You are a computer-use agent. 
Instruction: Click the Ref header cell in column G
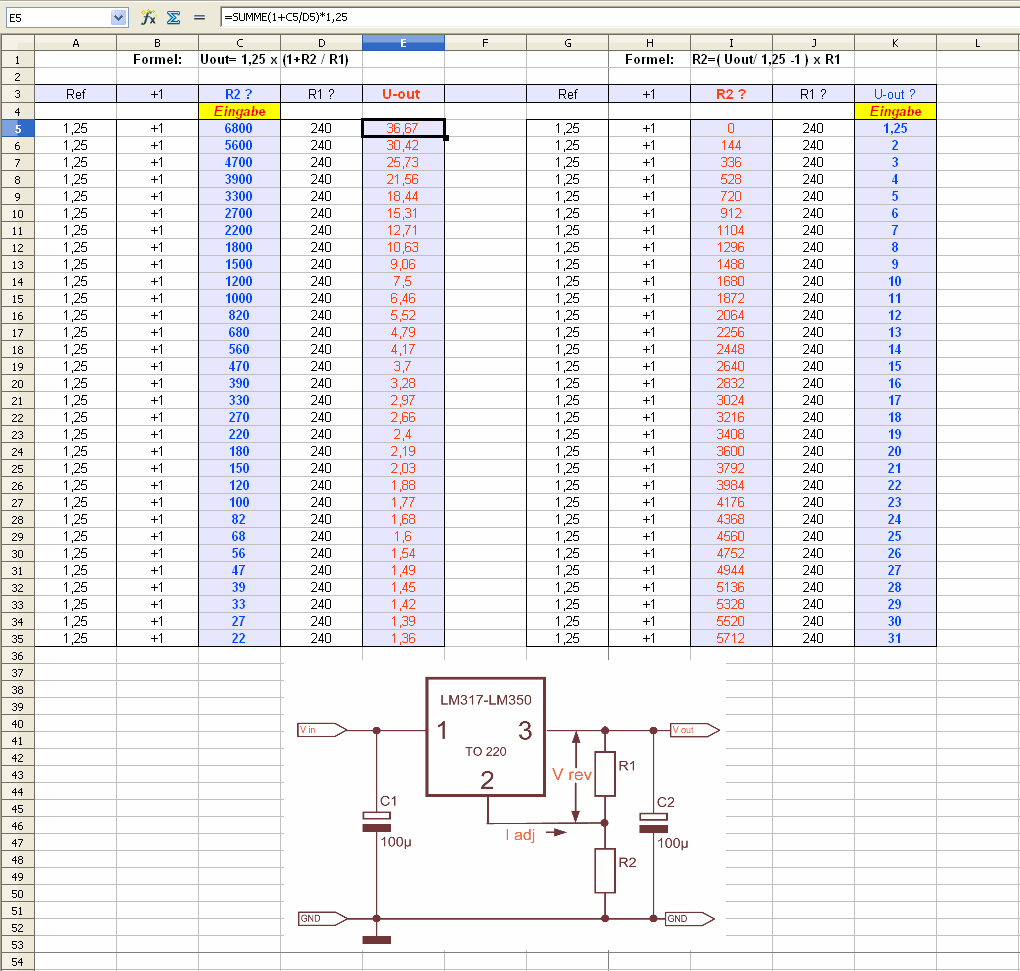coord(567,94)
